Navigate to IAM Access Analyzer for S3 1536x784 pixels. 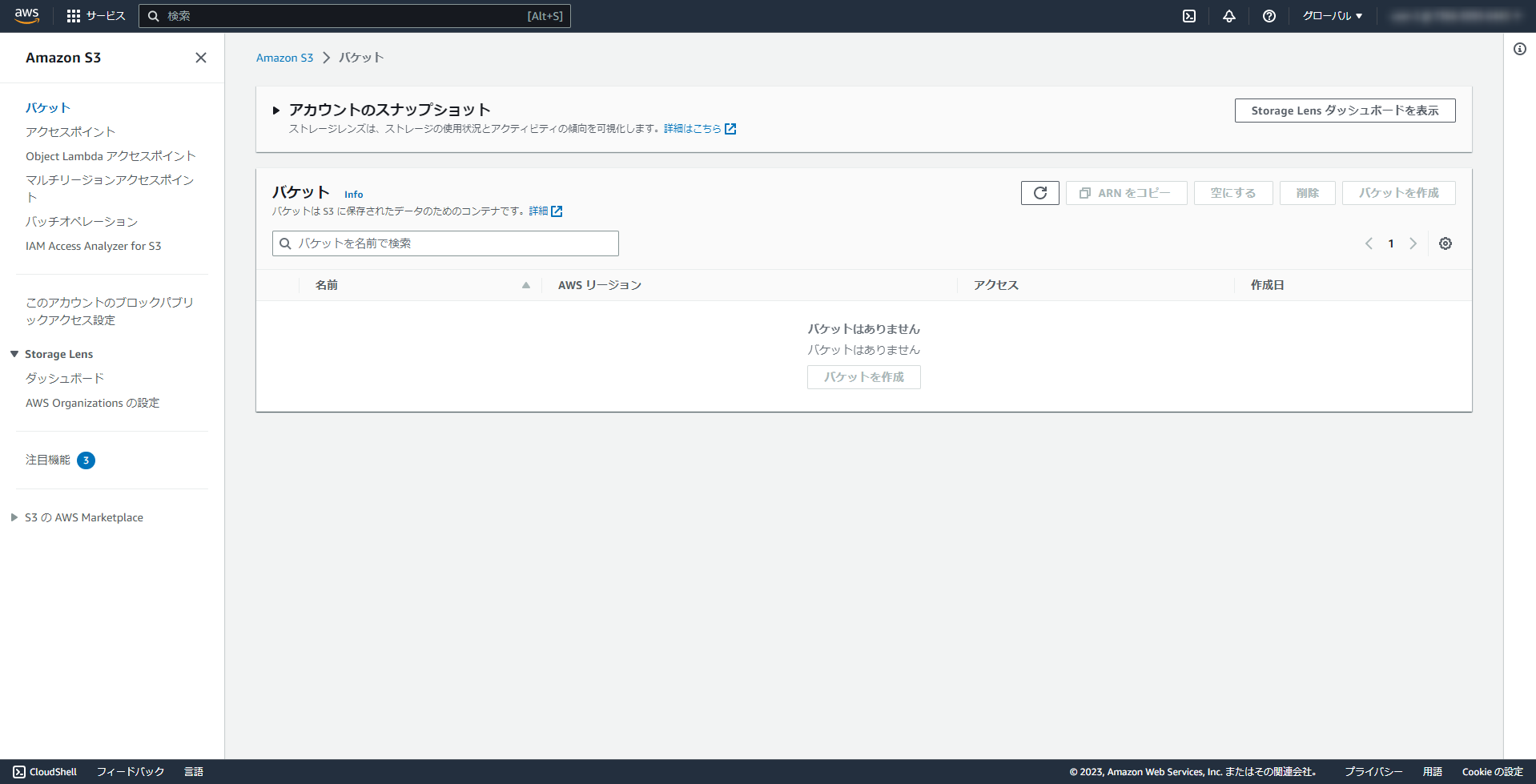94,246
